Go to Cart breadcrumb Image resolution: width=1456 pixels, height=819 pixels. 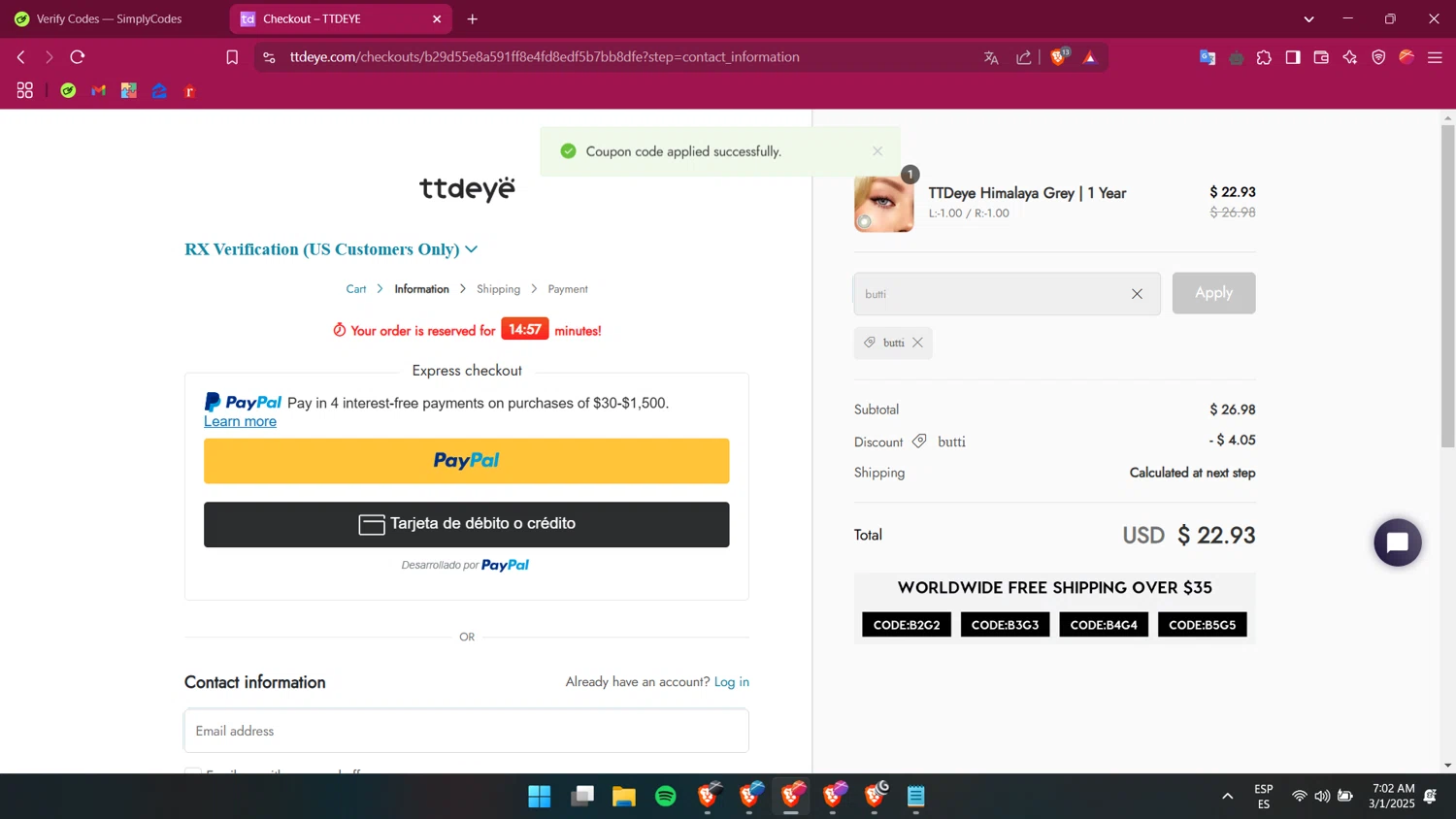[356, 289]
